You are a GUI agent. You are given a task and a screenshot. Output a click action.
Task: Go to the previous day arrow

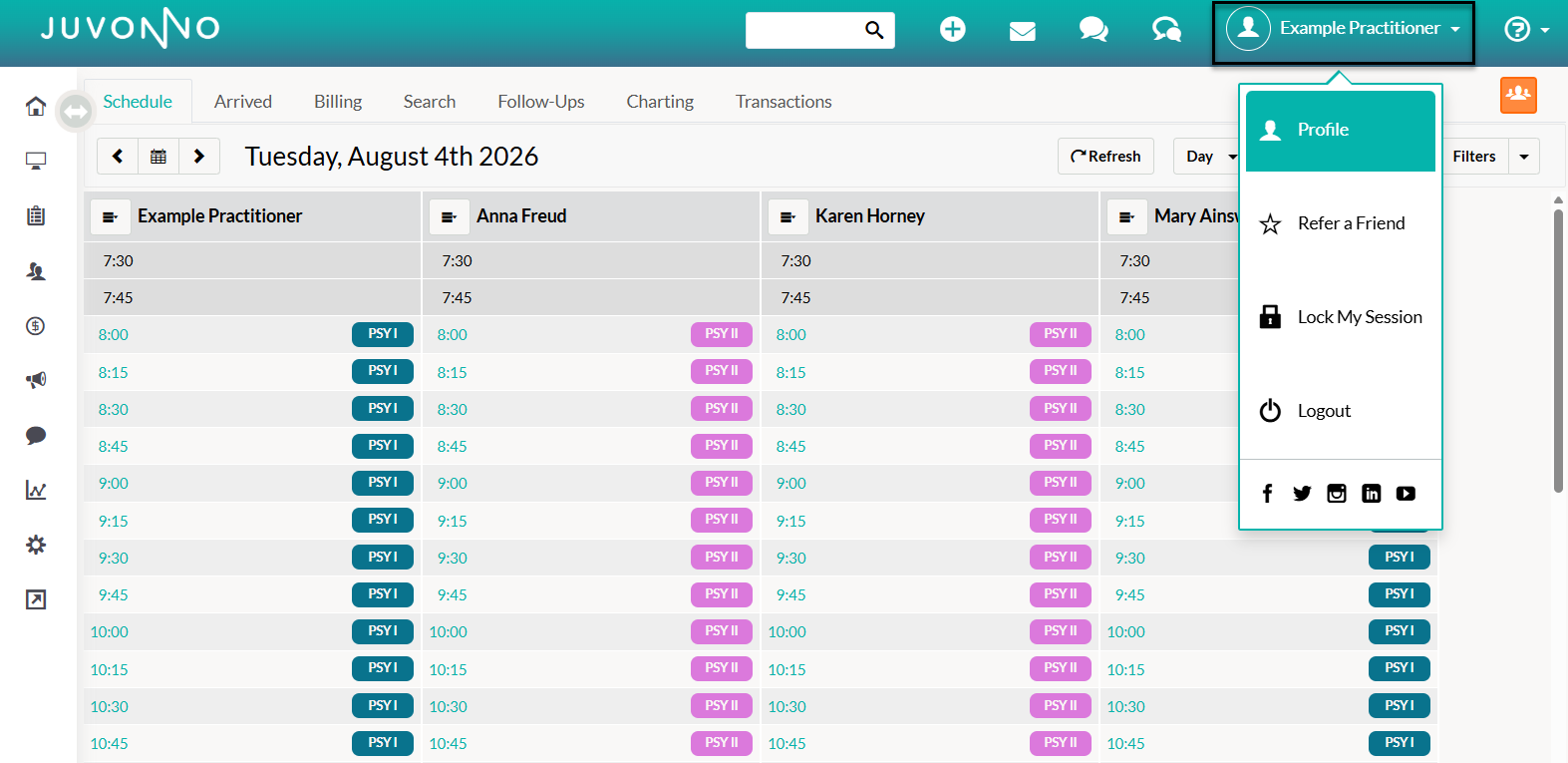point(118,157)
